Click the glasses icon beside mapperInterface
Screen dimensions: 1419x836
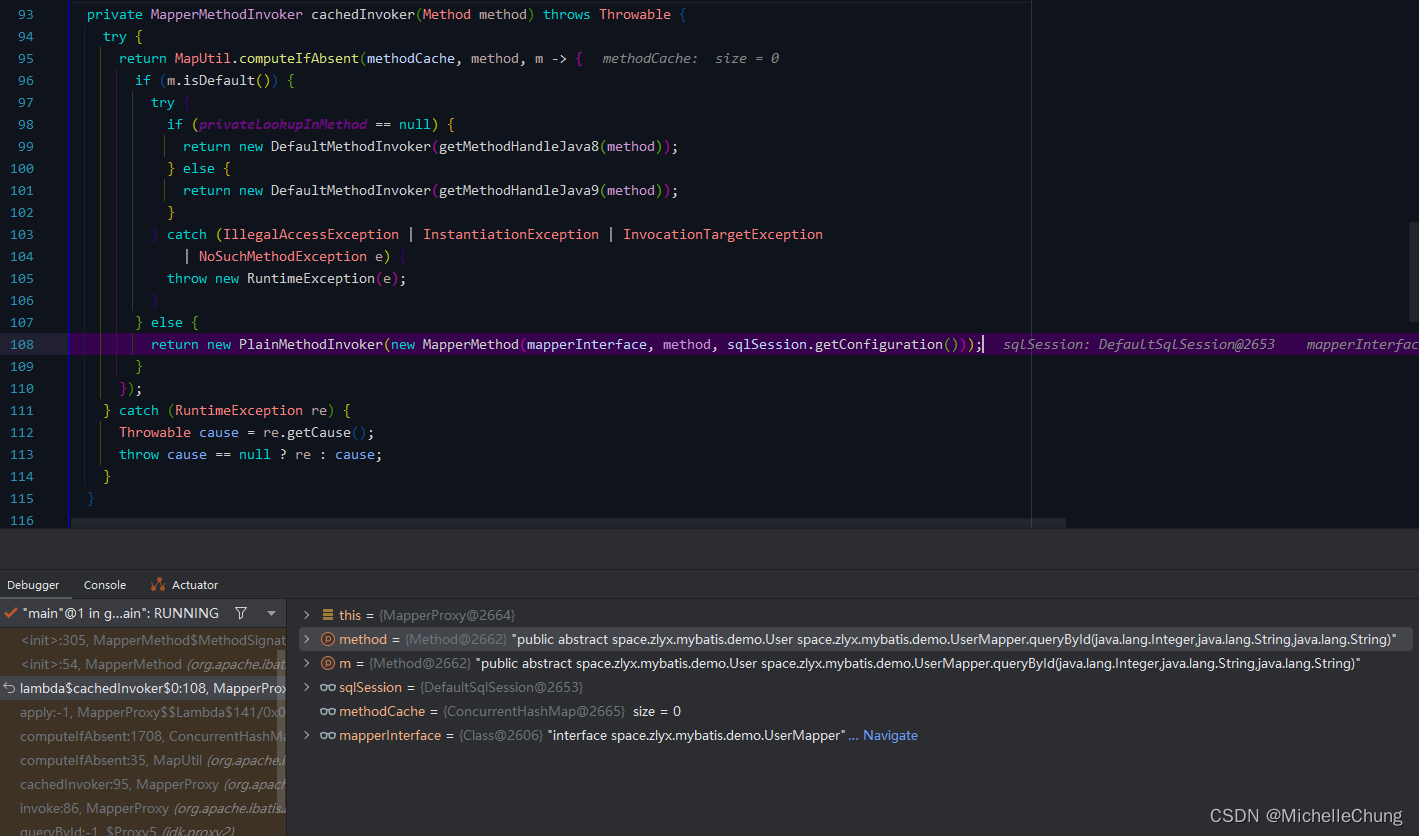click(327, 735)
